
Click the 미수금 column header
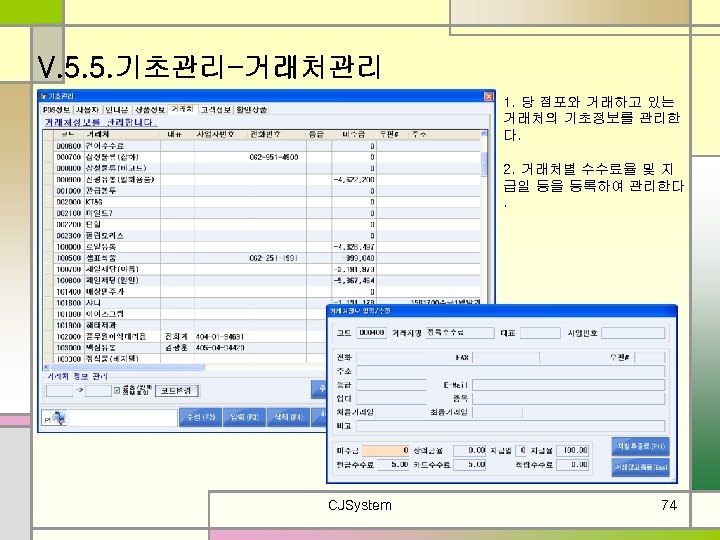pos(354,134)
